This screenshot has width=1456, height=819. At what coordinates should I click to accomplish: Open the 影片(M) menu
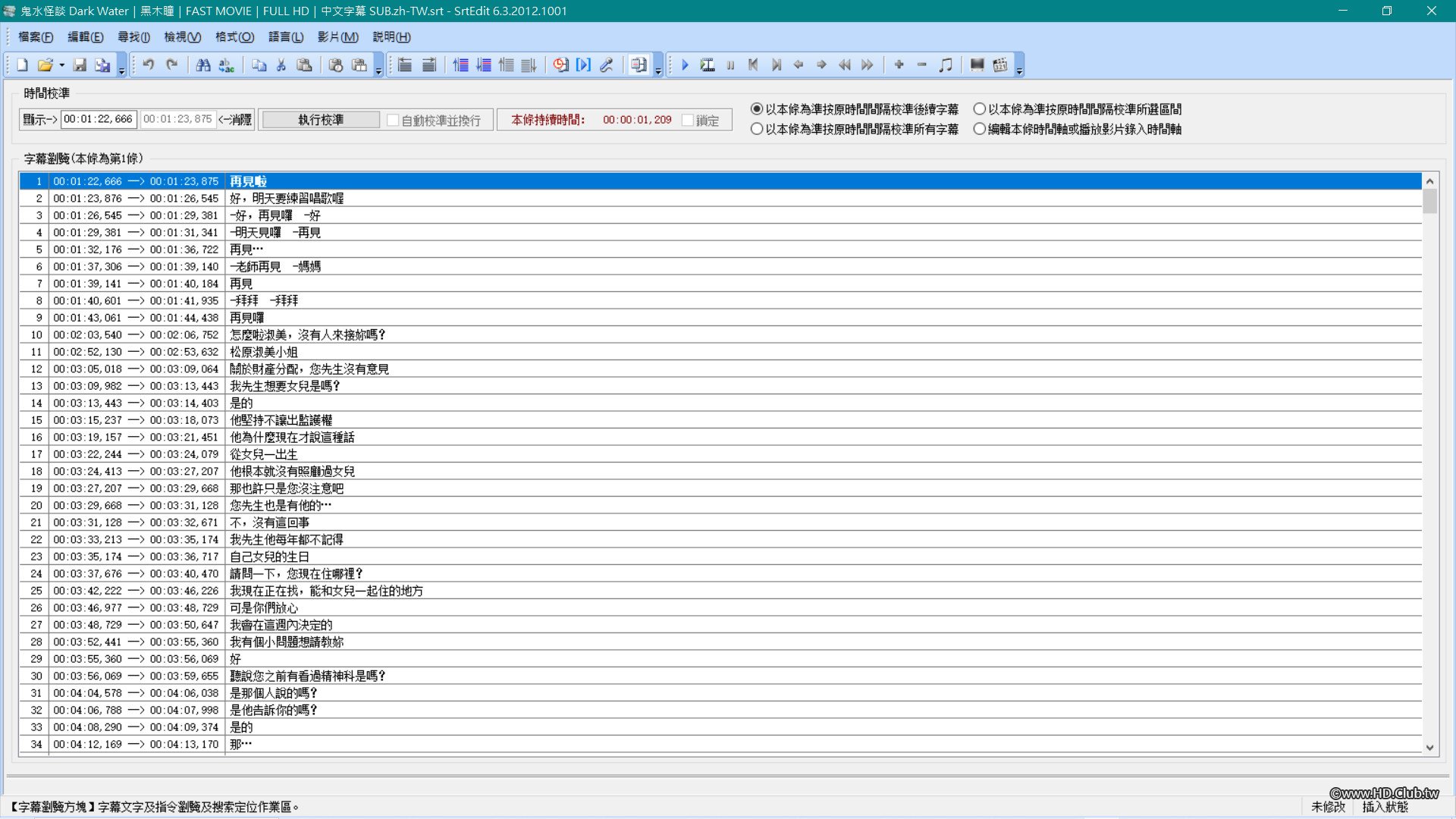tap(337, 37)
